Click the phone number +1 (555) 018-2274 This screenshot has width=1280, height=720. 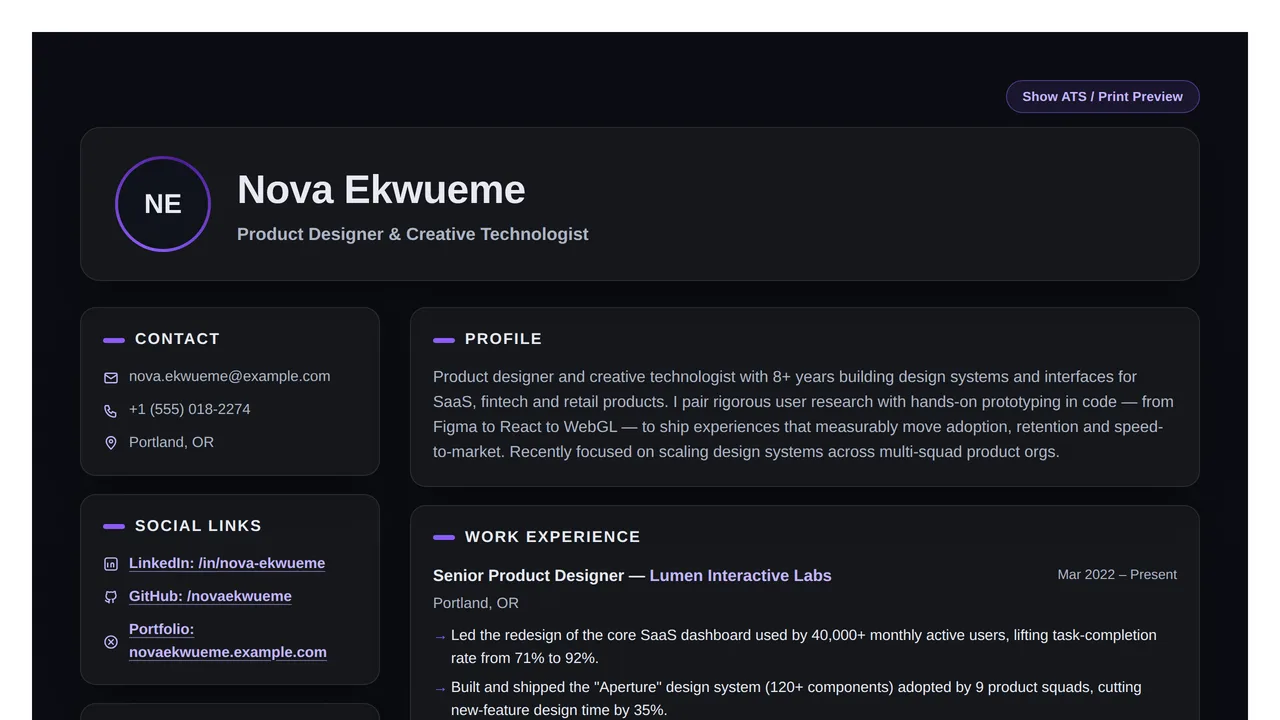coord(190,409)
